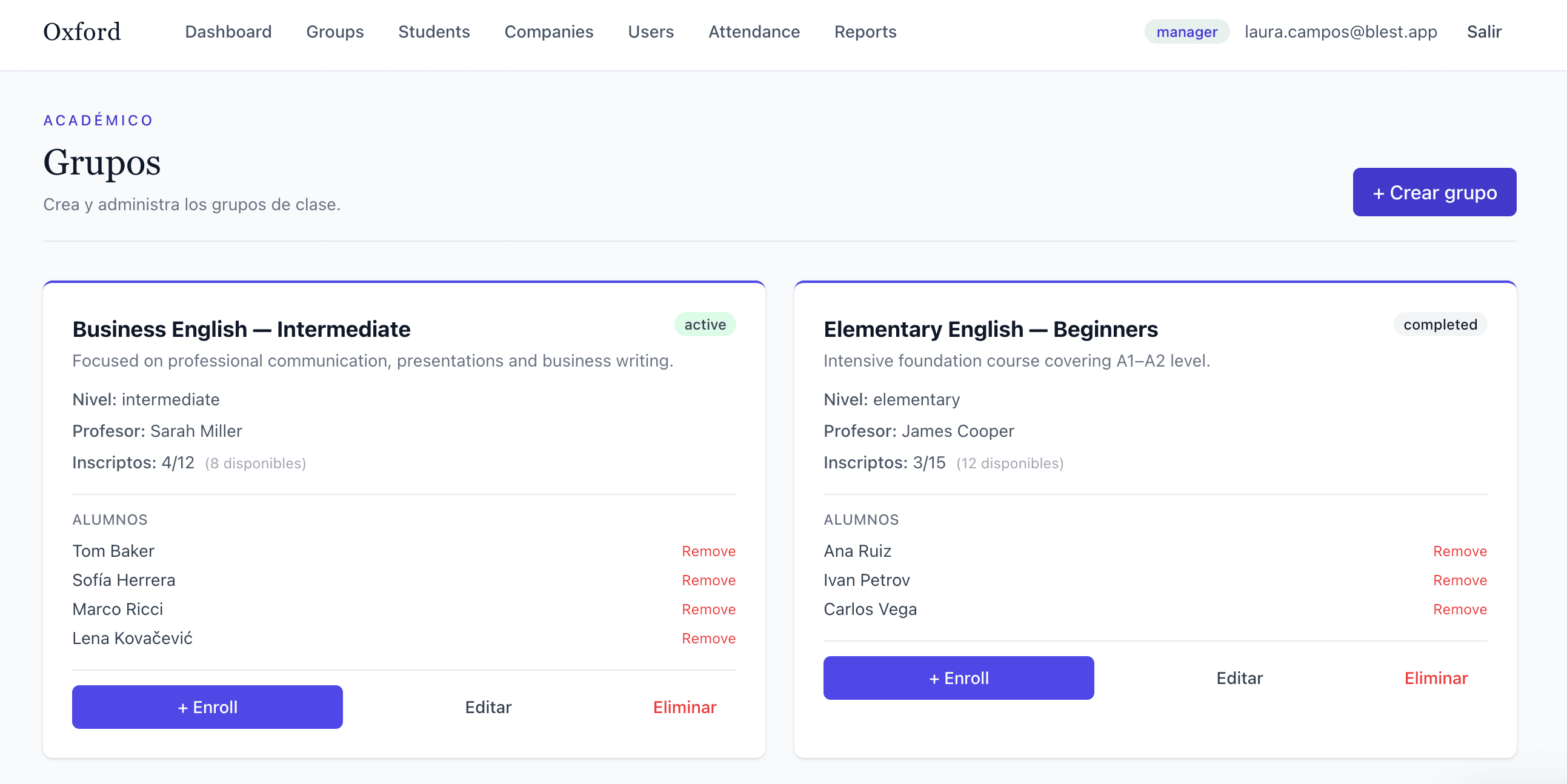The width and height of the screenshot is (1567, 784).
Task: Click the active status badge
Action: pyautogui.click(x=704, y=324)
